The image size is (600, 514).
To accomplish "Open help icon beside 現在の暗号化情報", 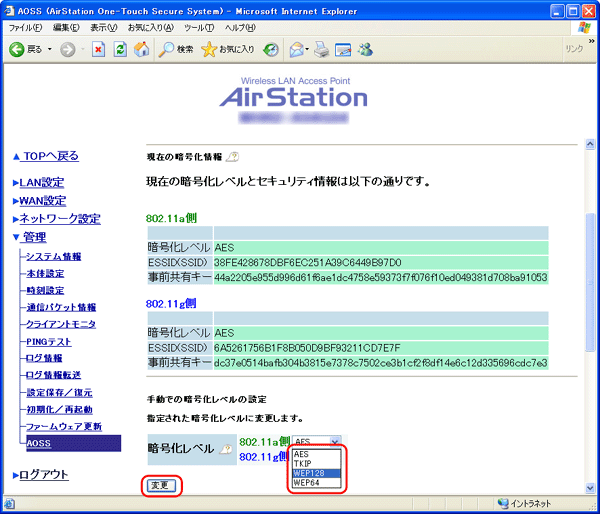I will pos(232,157).
